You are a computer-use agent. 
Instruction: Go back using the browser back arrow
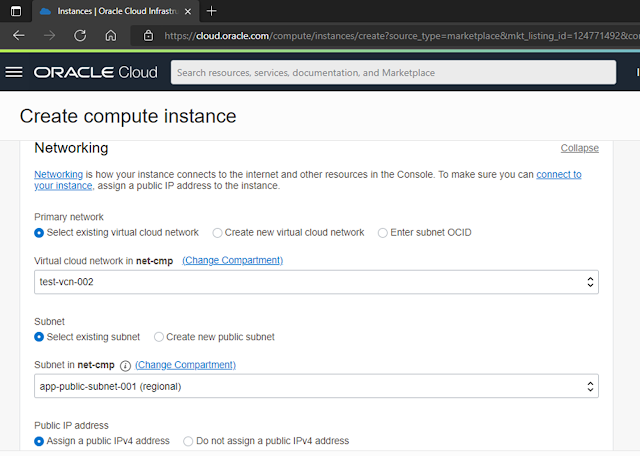click(19, 36)
